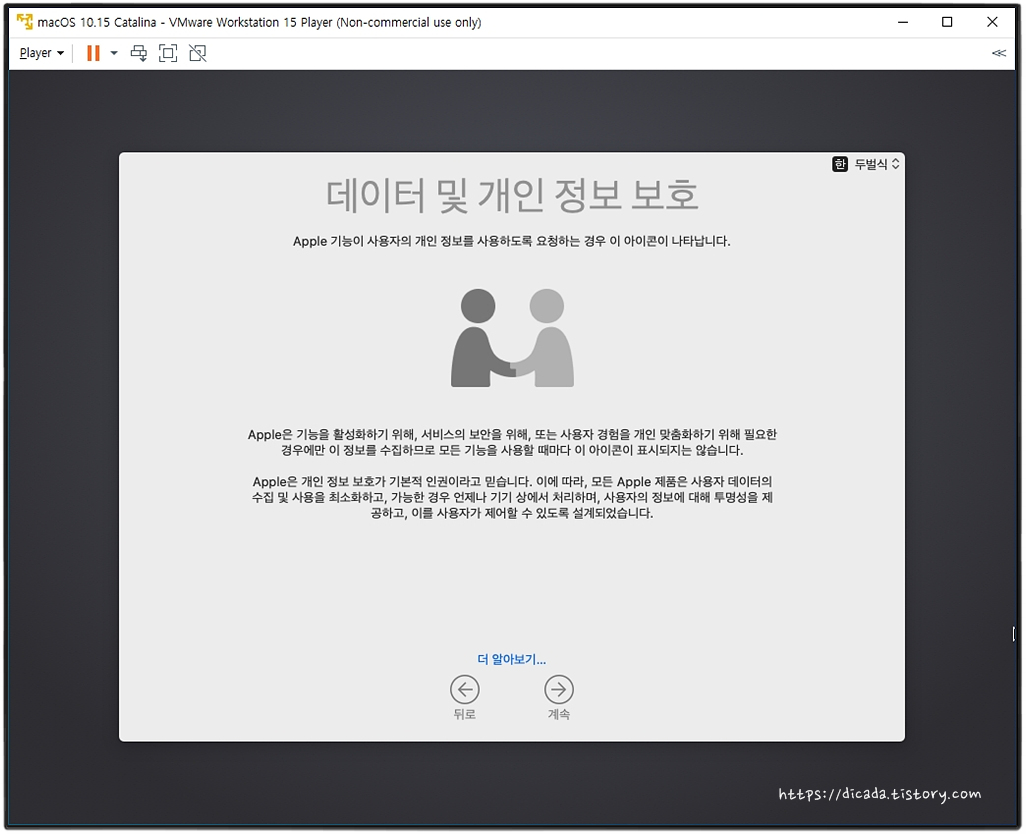1026x834 pixels.
Task: Enter full screen mode
Action: coord(168,53)
